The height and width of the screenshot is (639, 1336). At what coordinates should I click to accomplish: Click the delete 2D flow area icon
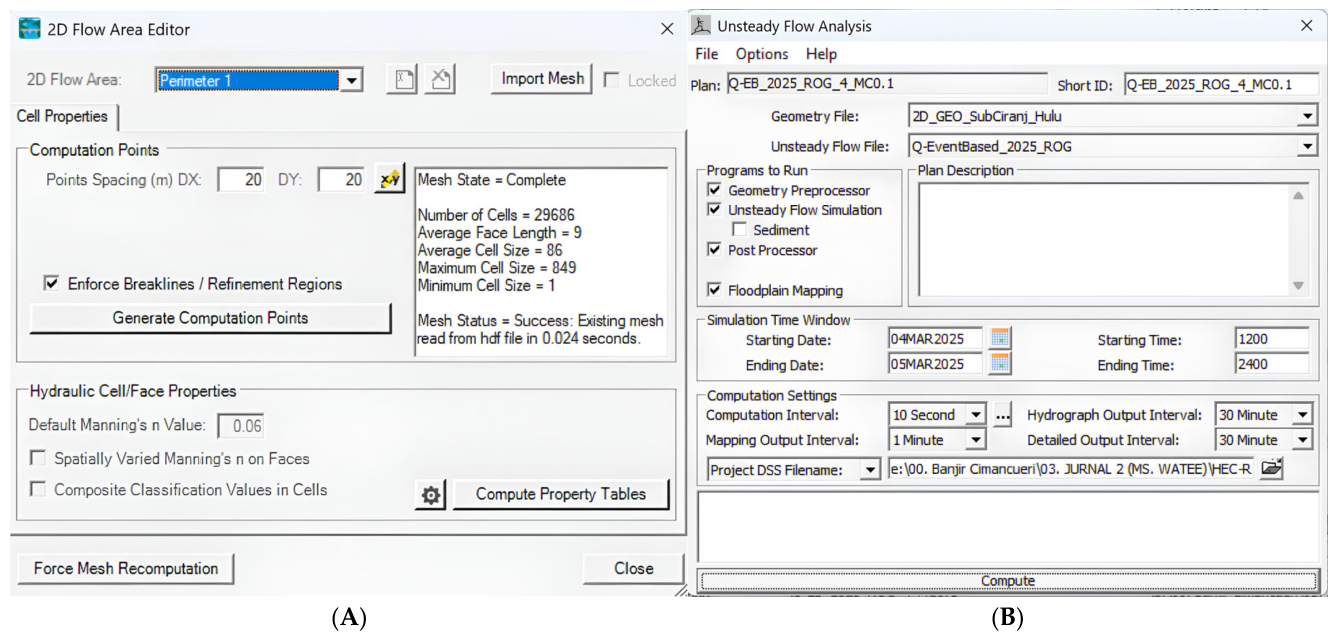coord(441,80)
